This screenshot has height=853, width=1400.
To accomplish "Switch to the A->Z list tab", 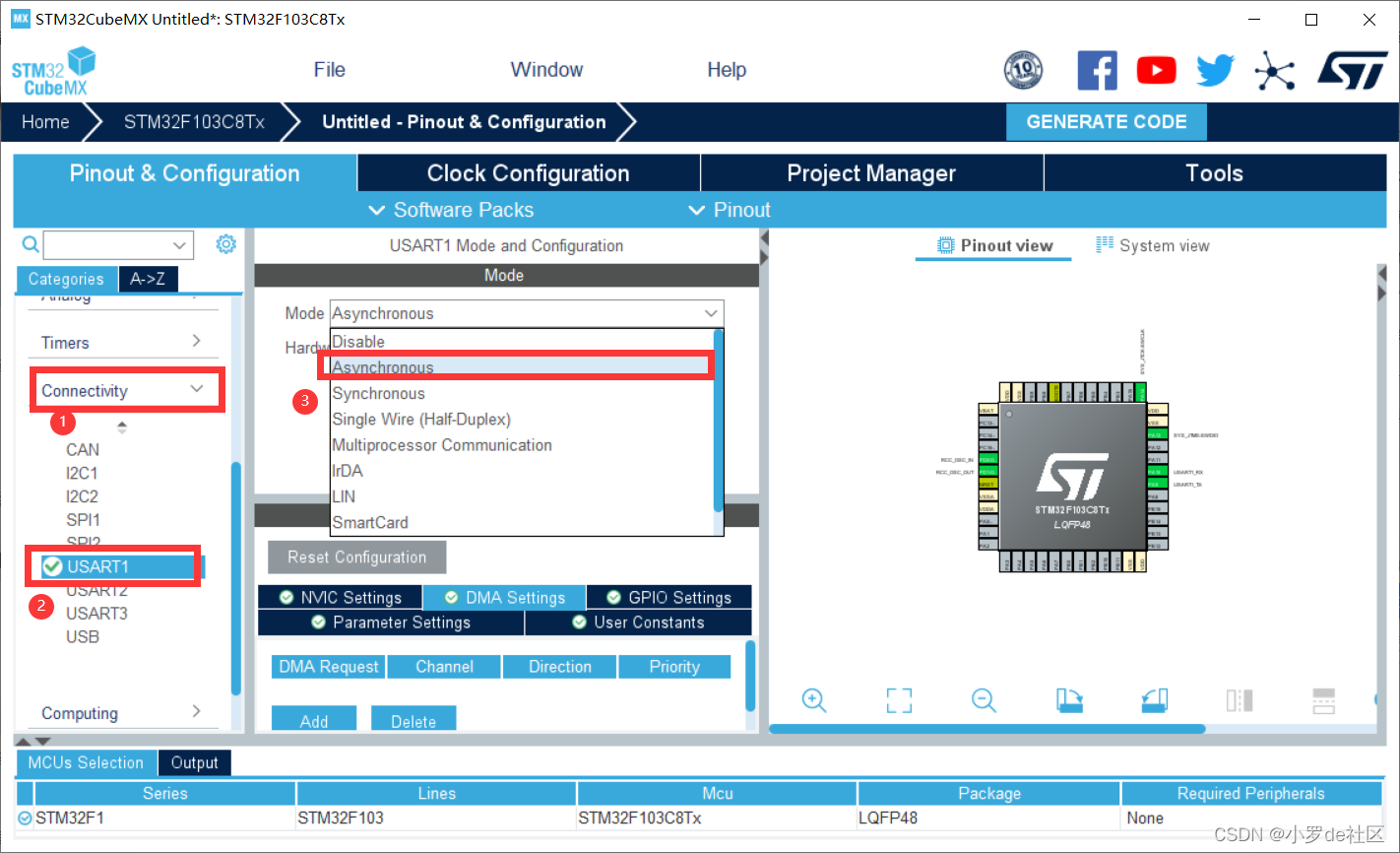I will (148, 279).
